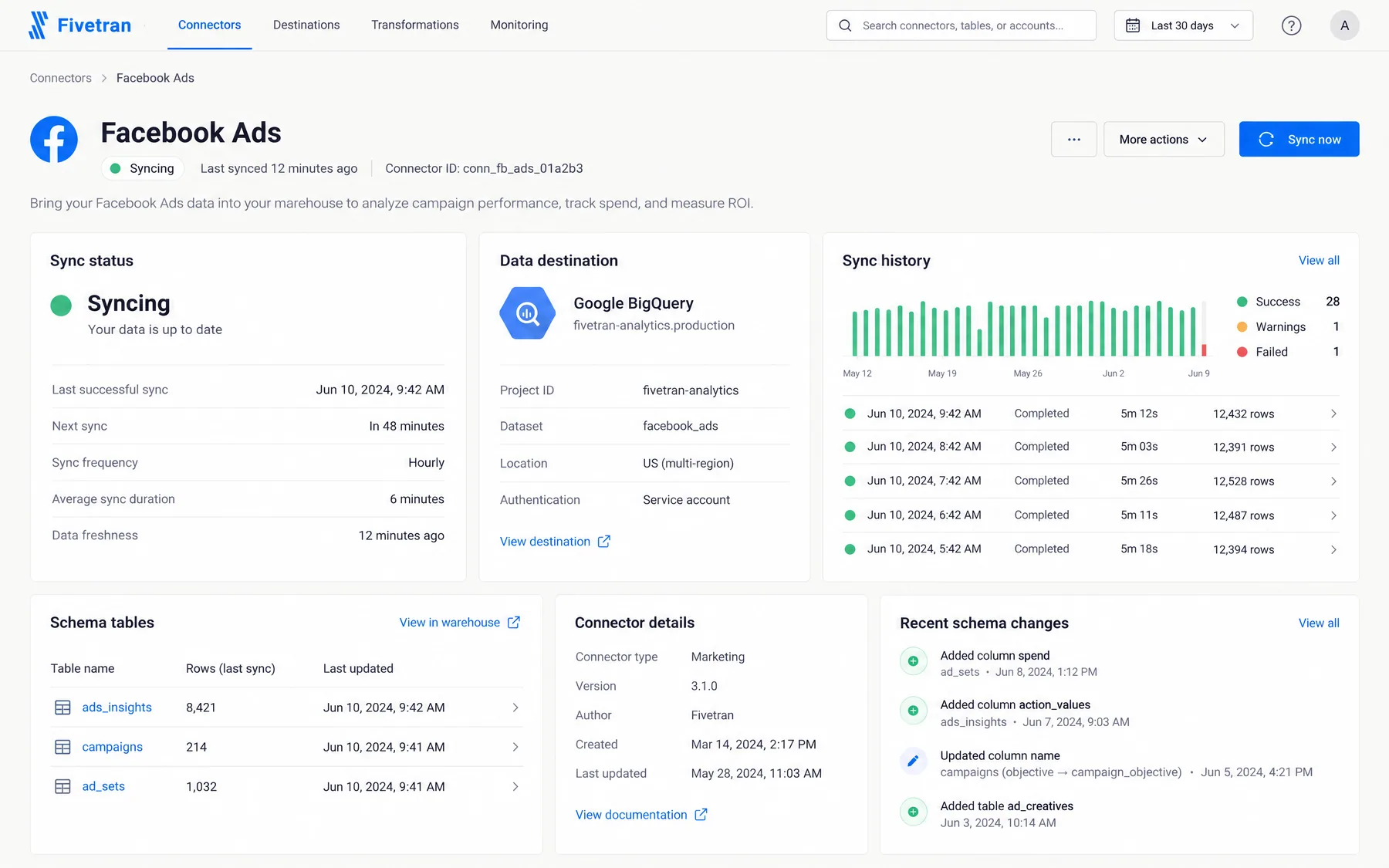Open the ads_insights row chevron
Viewport: 1389px width, 868px height.
click(515, 708)
